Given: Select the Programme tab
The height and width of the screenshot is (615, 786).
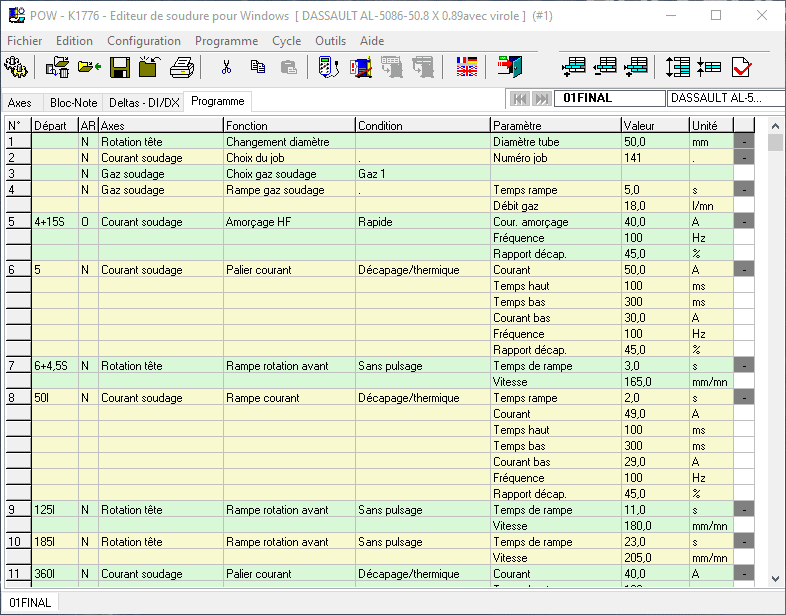Looking at the screenshot, I should (x=218, y=101).
